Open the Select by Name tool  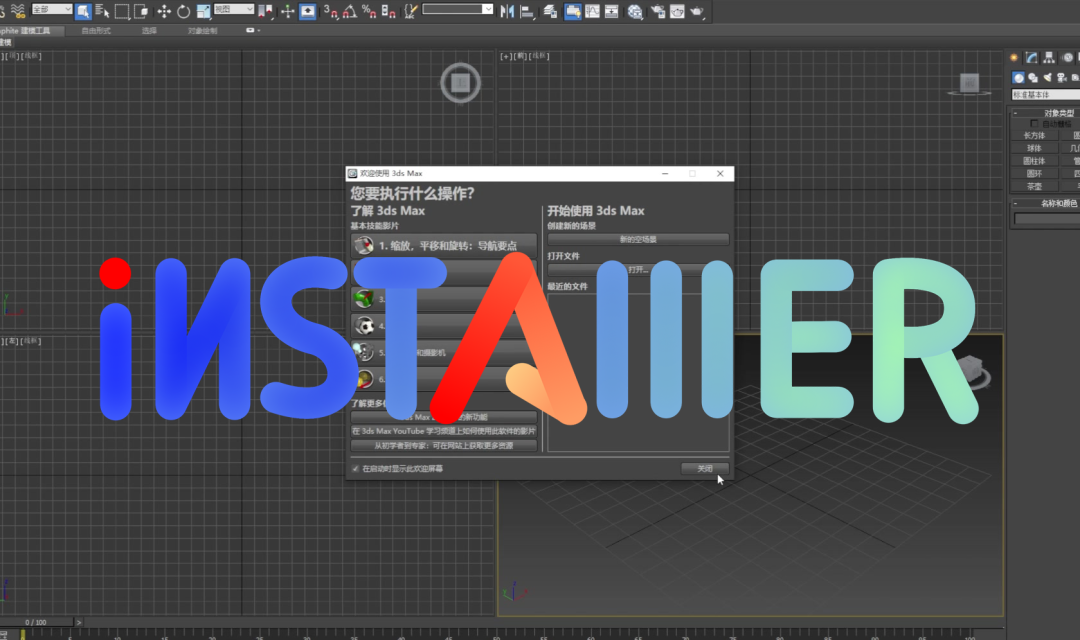coord(102,11)
